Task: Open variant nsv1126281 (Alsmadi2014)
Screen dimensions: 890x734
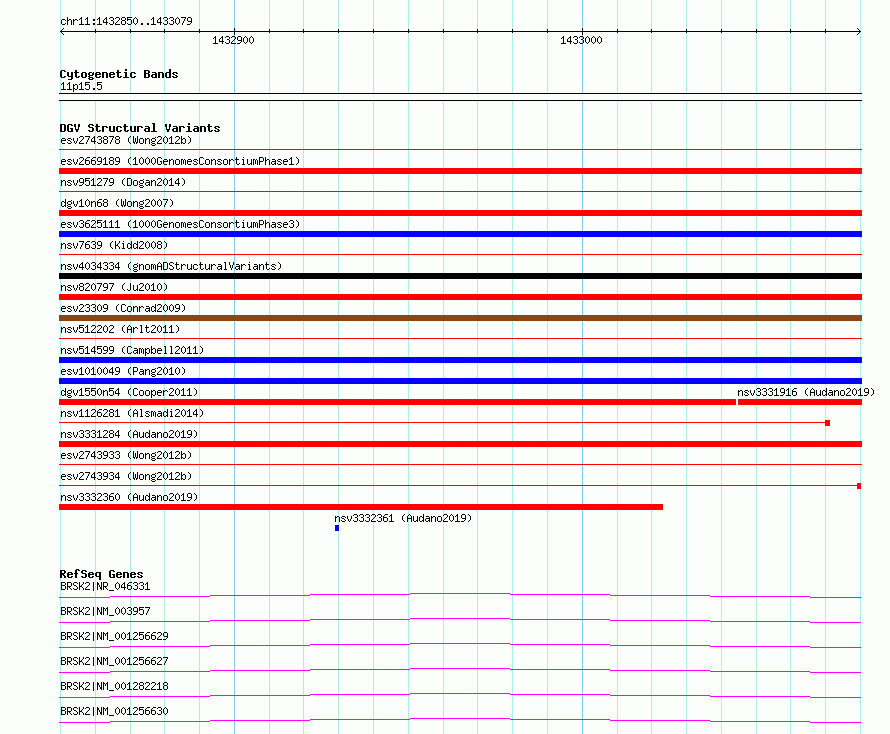Action: [x=132, y=413]
